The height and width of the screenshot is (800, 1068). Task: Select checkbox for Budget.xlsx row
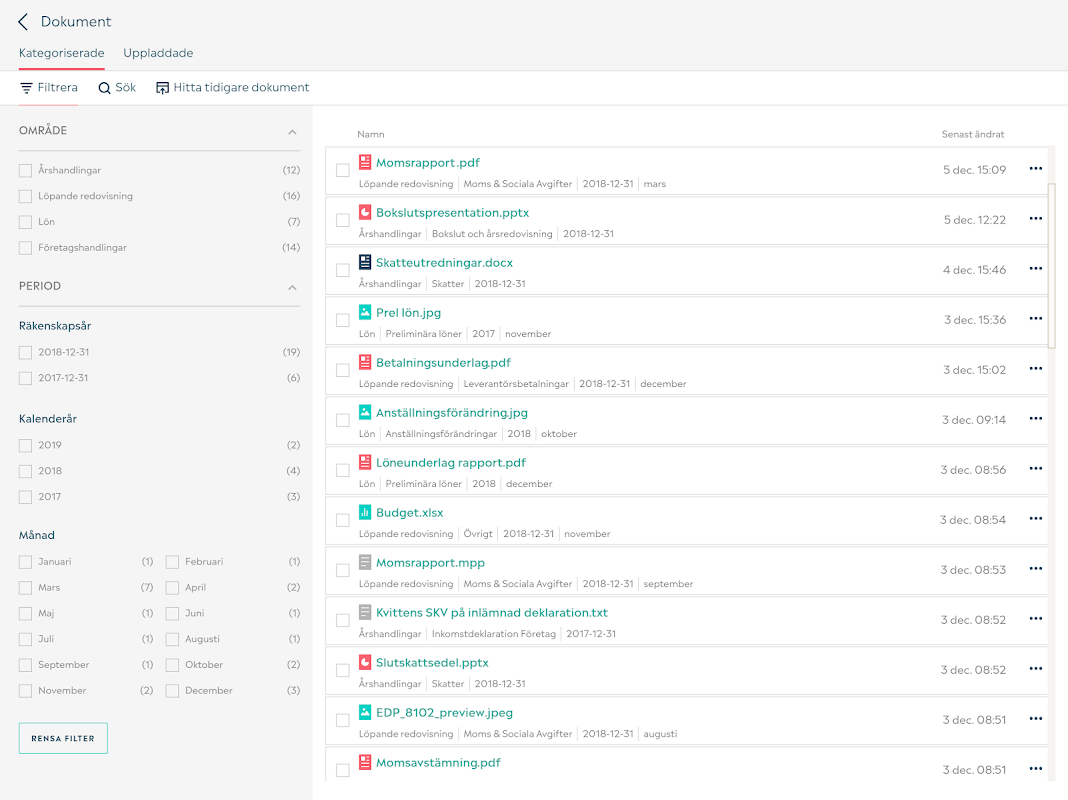343,520
